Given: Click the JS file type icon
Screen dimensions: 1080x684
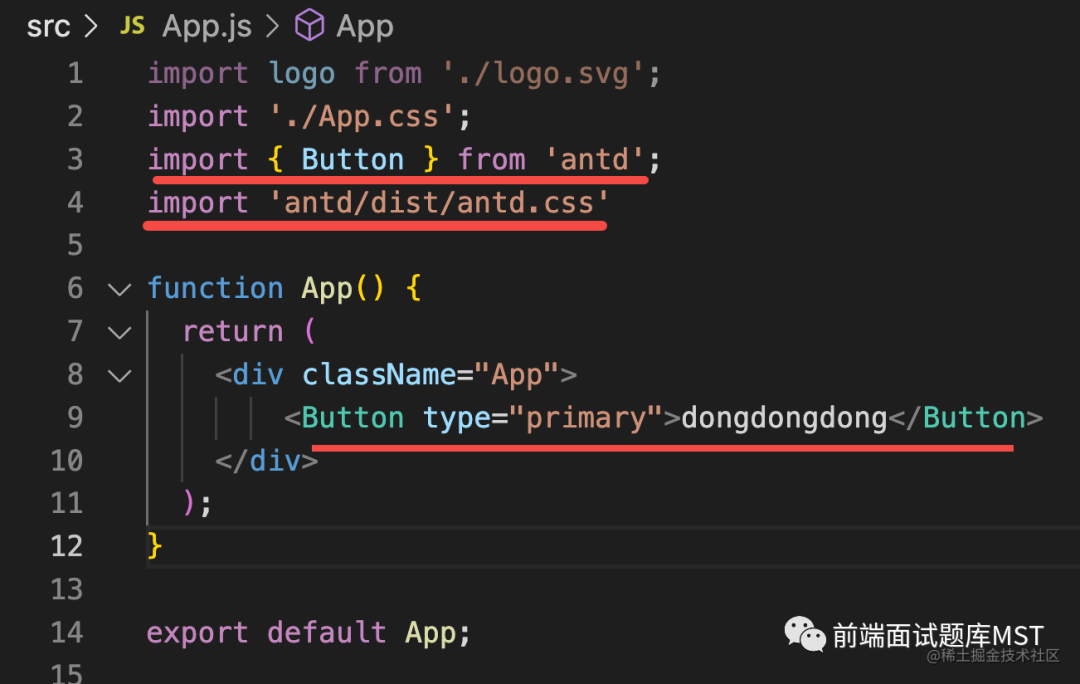Looking at the screenshot, I should click(132, 26).
